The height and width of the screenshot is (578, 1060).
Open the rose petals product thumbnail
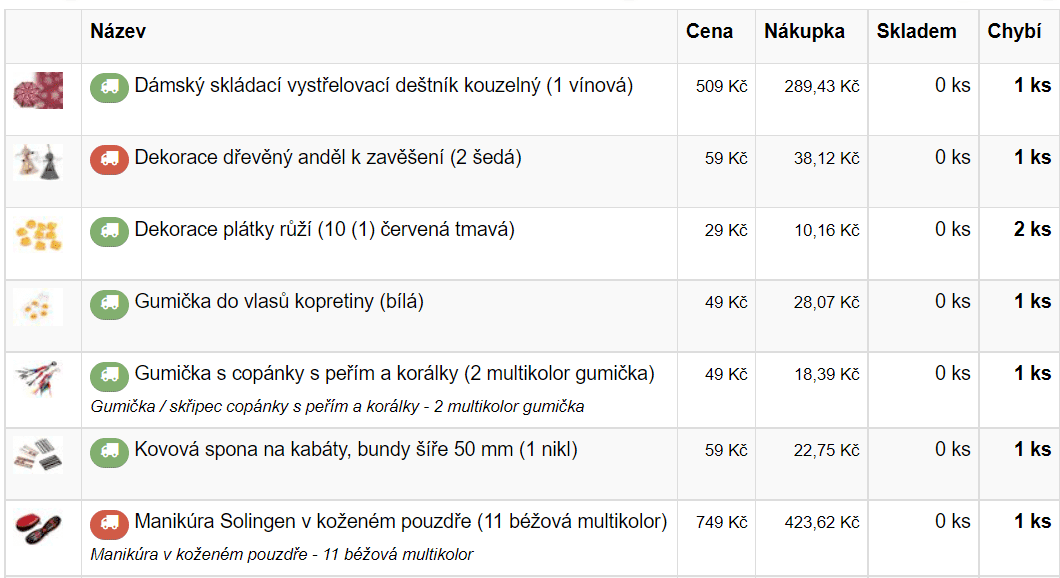(x=39, y=235)
